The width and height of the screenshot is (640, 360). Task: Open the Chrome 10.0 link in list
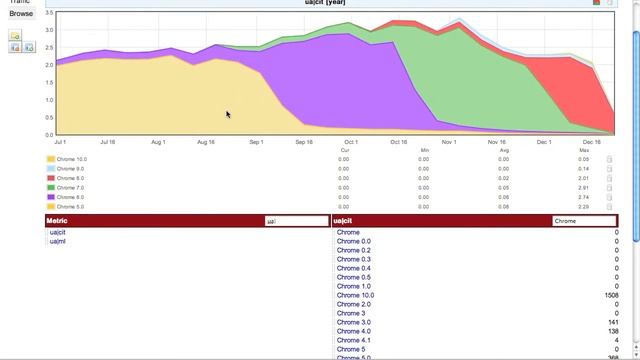tap(356, 295)
